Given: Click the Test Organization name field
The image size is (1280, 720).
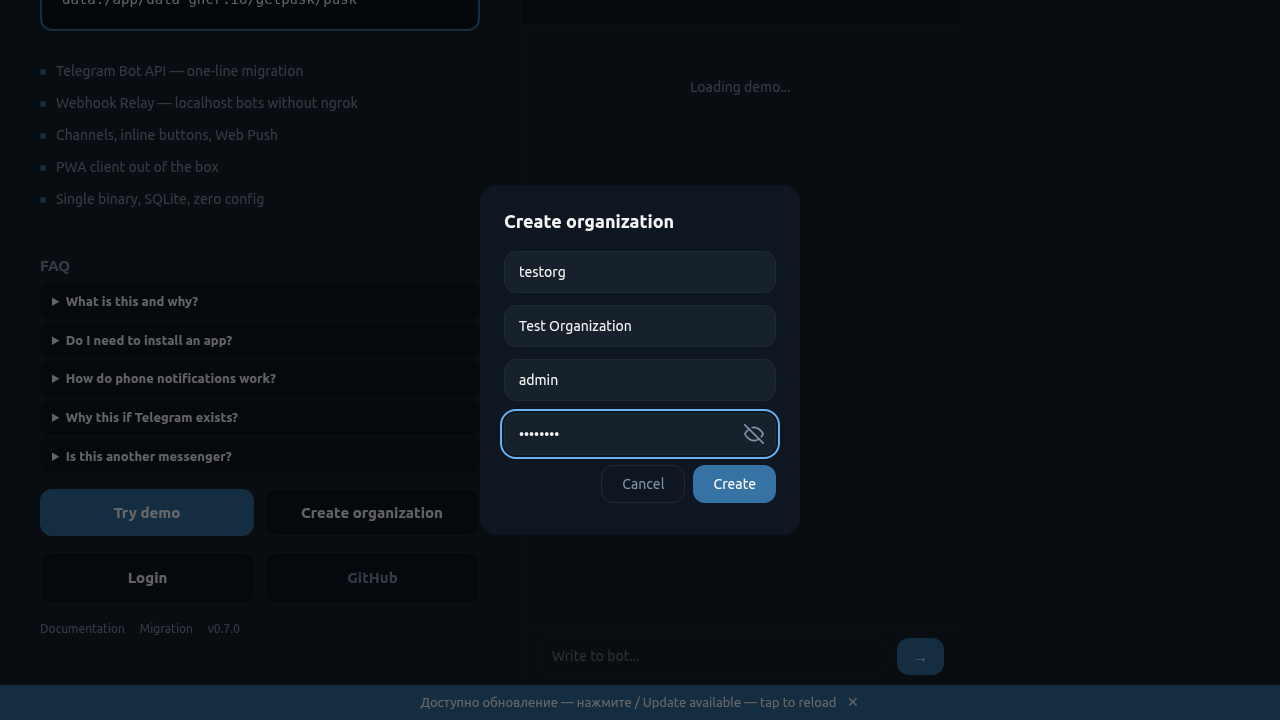Looking at the screenshot, I should point(640,326).
